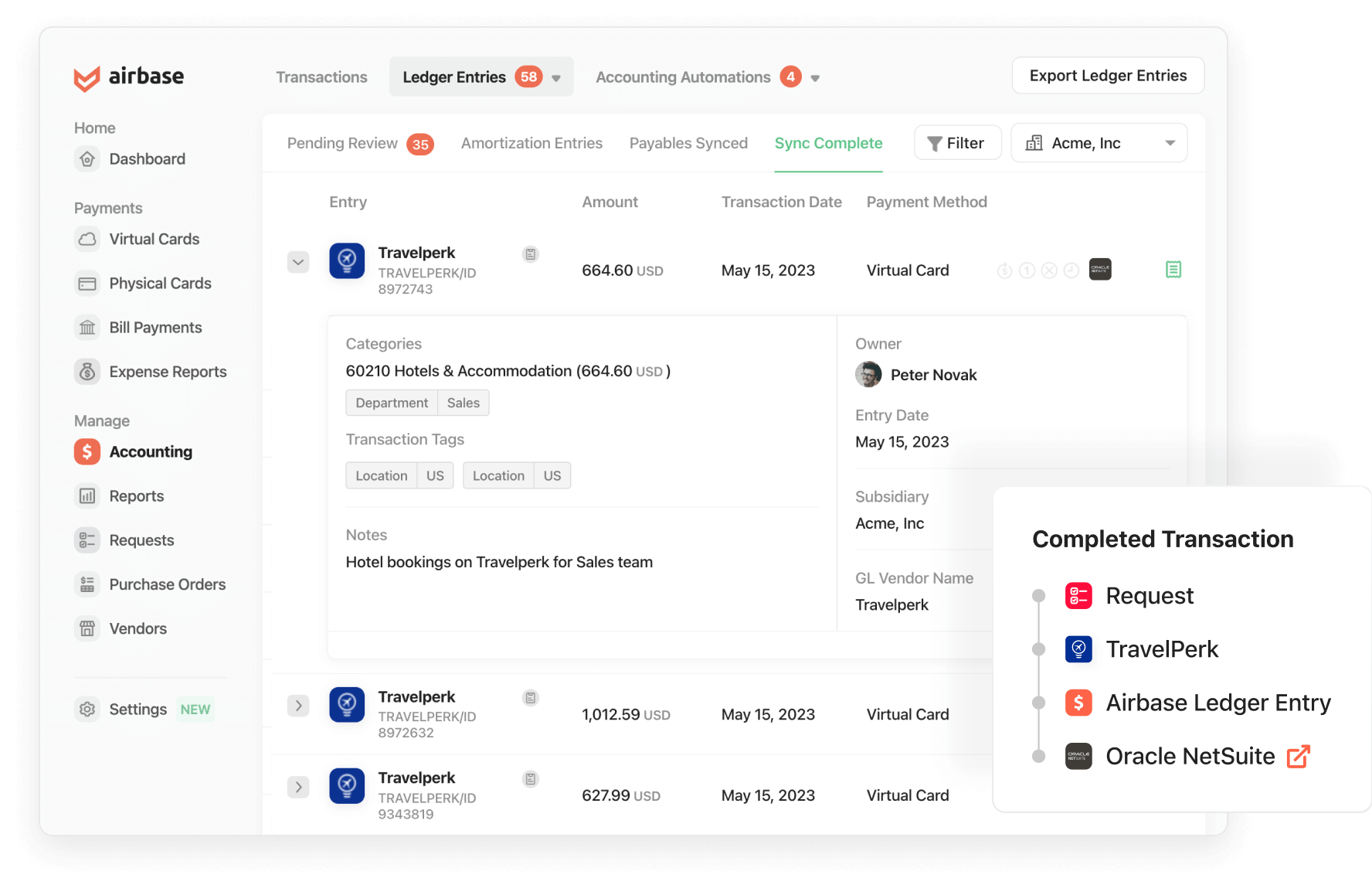Click the Oracle NetSuite icon on the 664.60 USD entry
Image resolution: width=1372 pixels, height=885 pixels.
[1100, 270]
